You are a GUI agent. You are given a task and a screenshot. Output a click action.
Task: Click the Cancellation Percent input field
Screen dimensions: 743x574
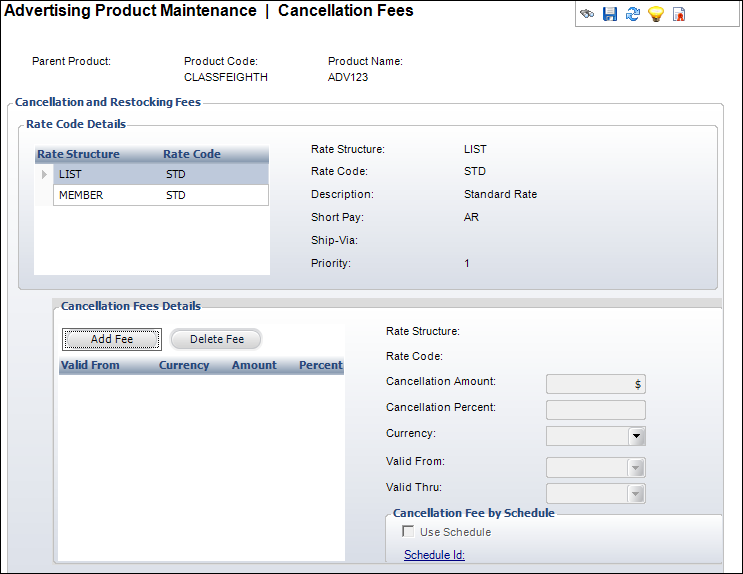[x=595, y=410]
